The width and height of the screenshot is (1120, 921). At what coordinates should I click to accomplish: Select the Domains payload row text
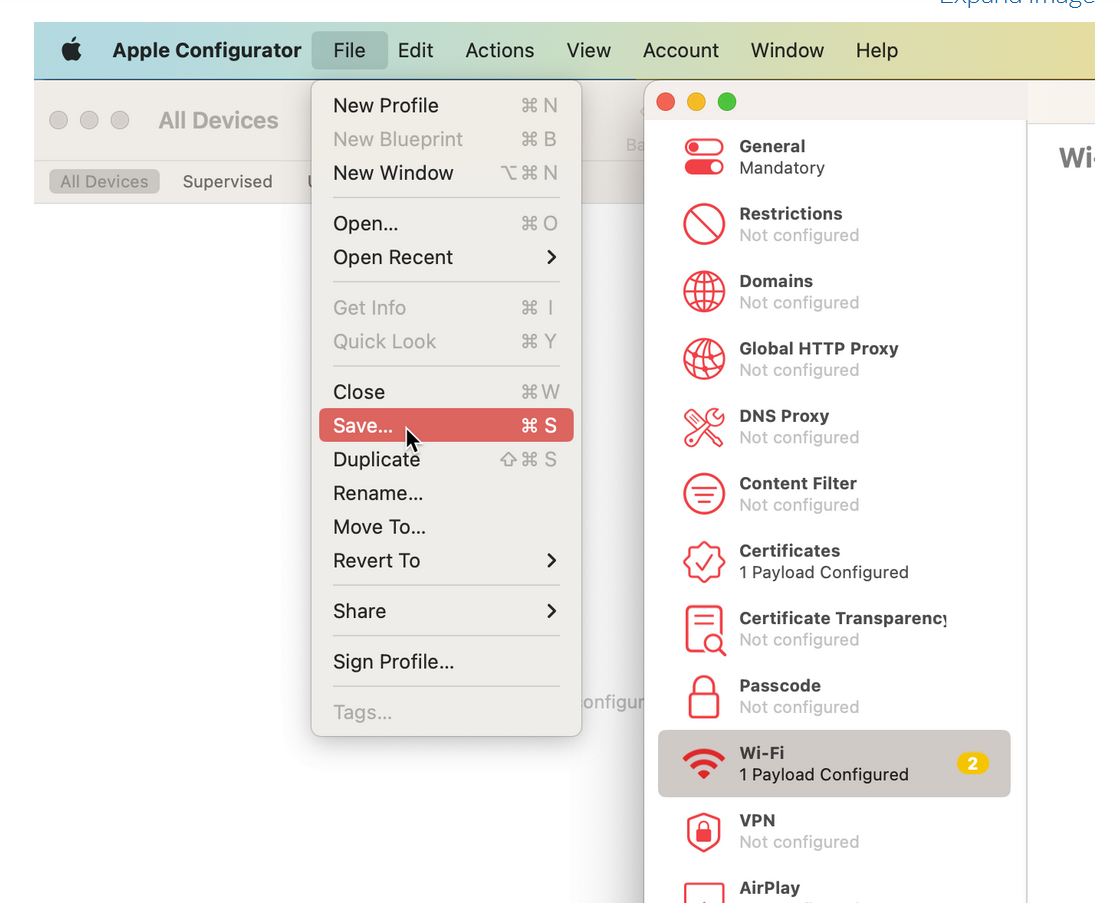coord(799,292)
